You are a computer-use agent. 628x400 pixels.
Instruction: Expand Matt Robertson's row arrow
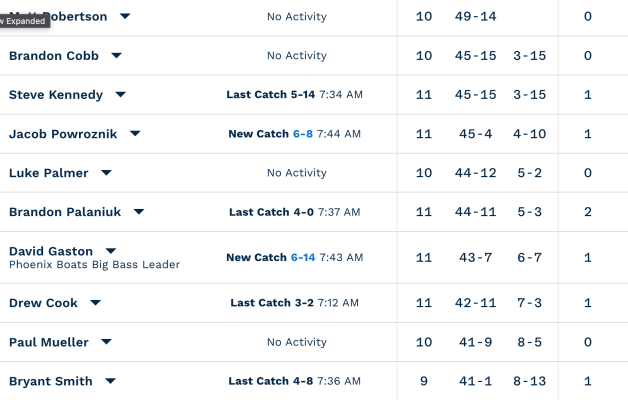point(125,16)
